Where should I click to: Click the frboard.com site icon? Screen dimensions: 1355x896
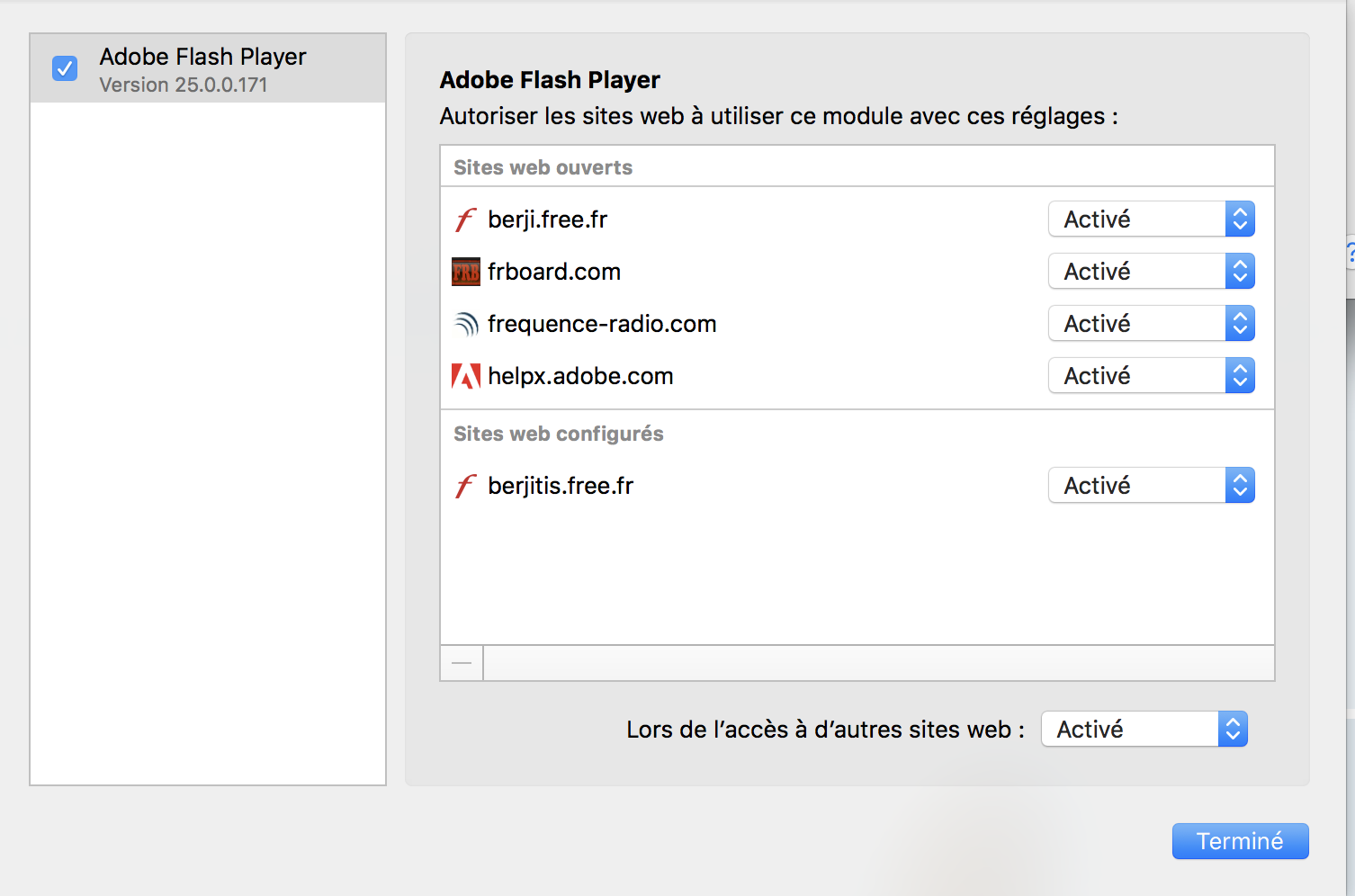(465, 272)
